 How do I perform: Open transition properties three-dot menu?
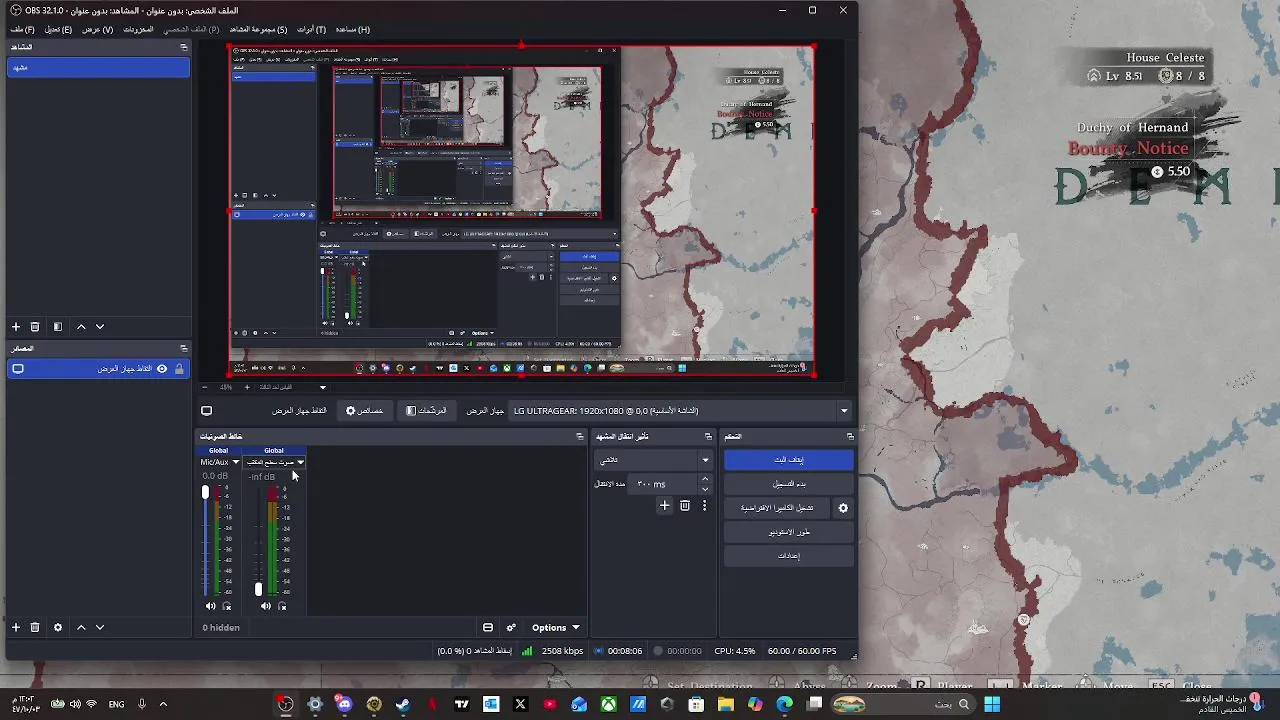(x=704, y=506)
